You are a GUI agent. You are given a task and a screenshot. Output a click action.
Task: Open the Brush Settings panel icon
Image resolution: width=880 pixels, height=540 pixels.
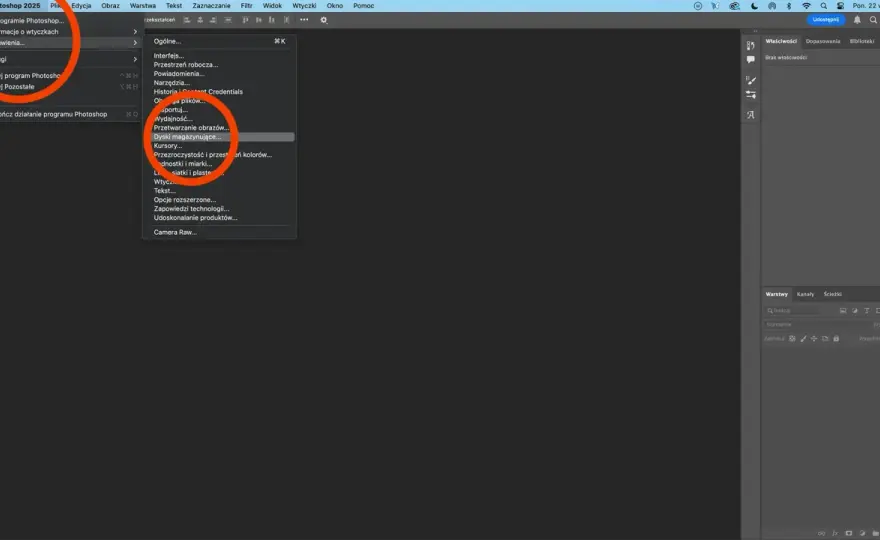750,80
